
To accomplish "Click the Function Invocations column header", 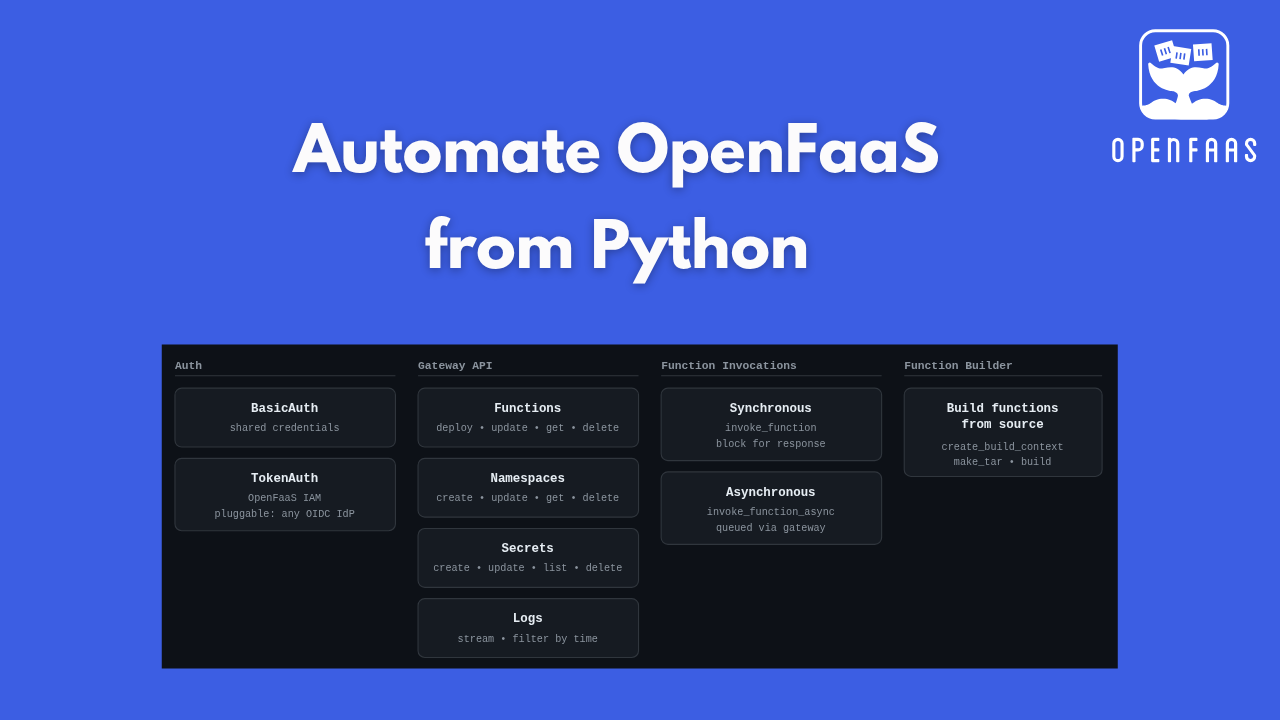I will pyautogui.click(x=729, y=366).
